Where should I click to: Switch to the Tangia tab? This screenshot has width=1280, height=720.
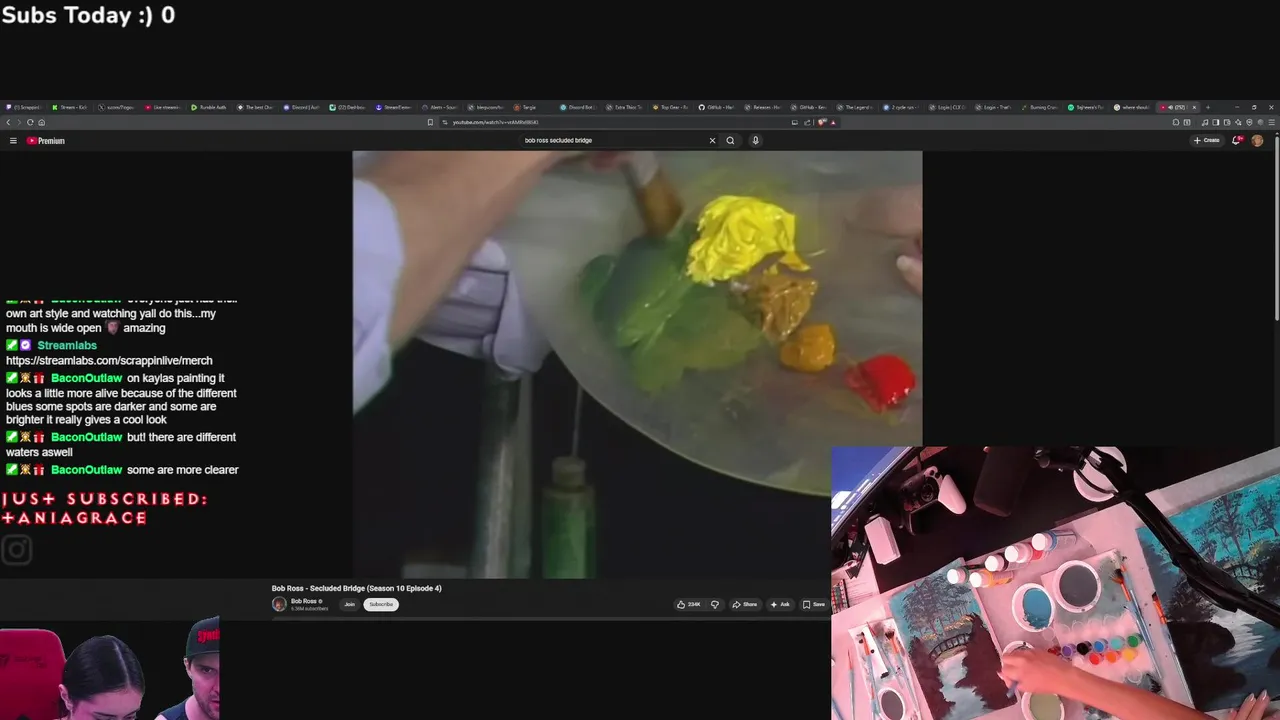(527, 107)
